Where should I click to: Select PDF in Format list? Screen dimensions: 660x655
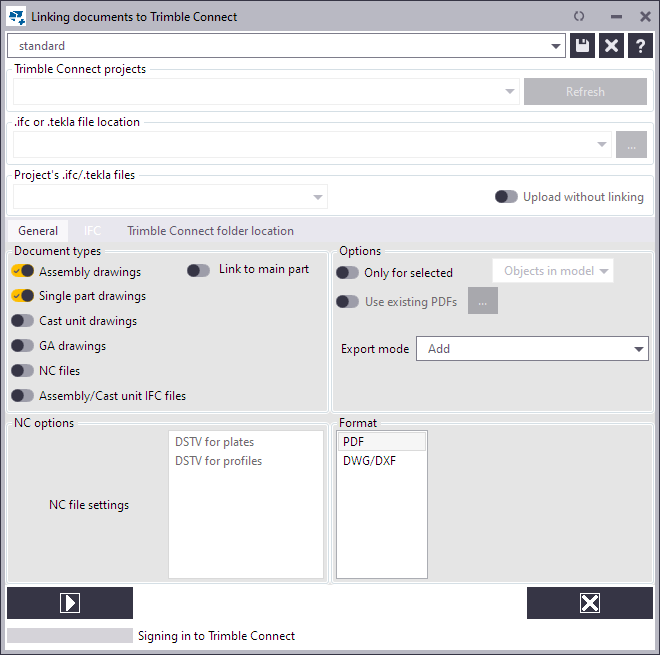pos(382,442)
